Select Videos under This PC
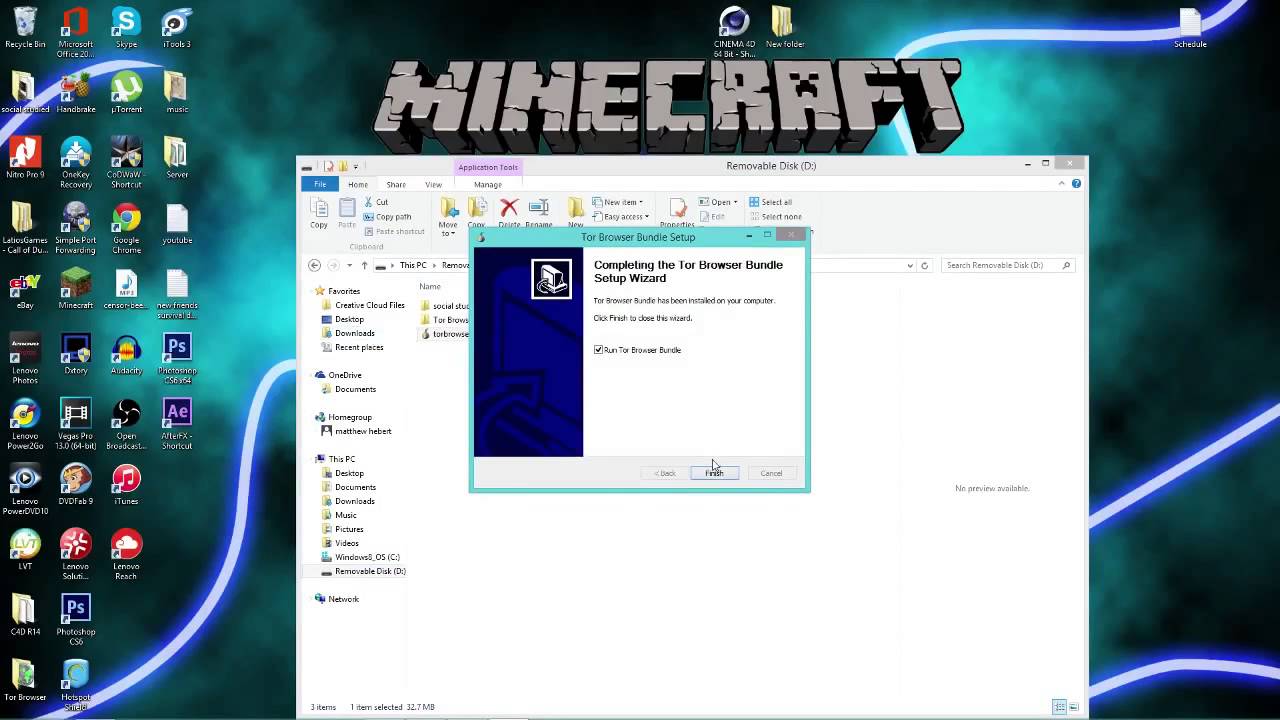Screen dimensions: 1280x720 pyautogui.click(x=340, y=543)
